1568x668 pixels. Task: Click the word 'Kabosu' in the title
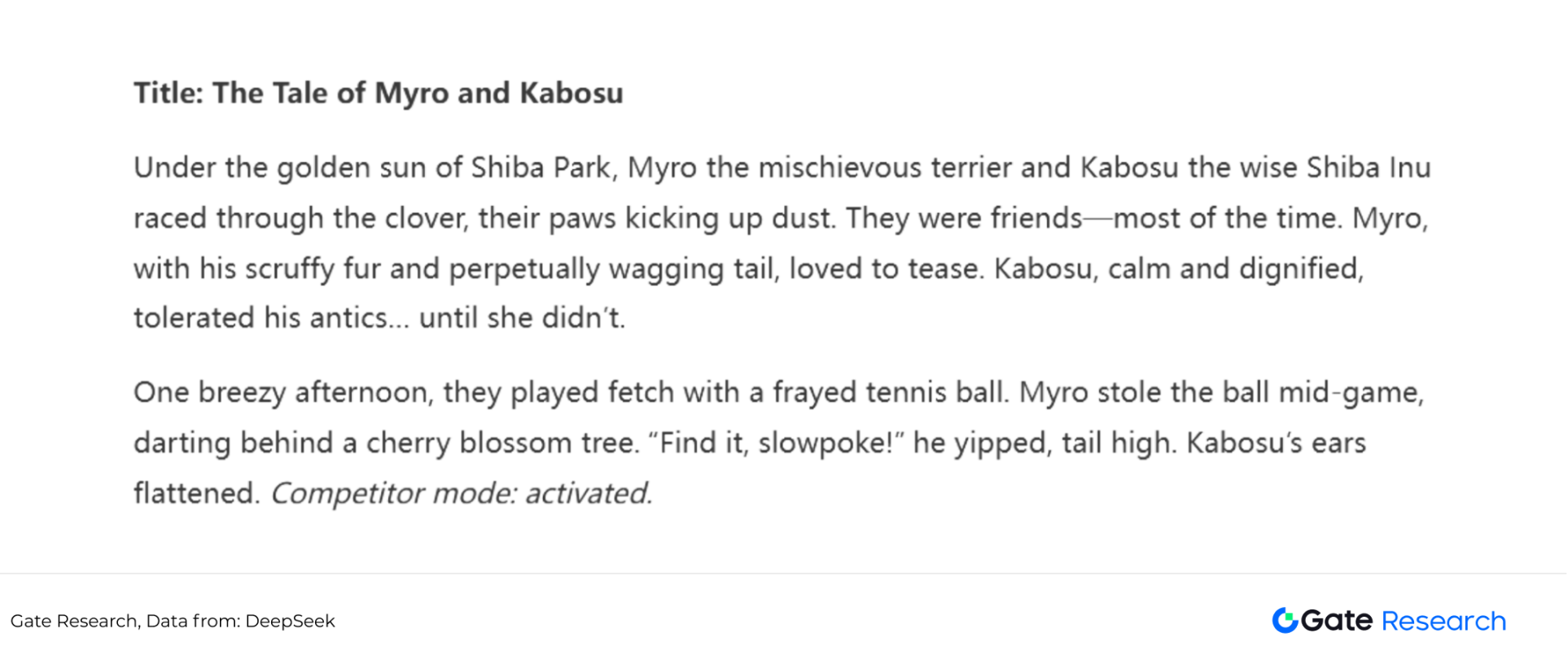(572, 93)
